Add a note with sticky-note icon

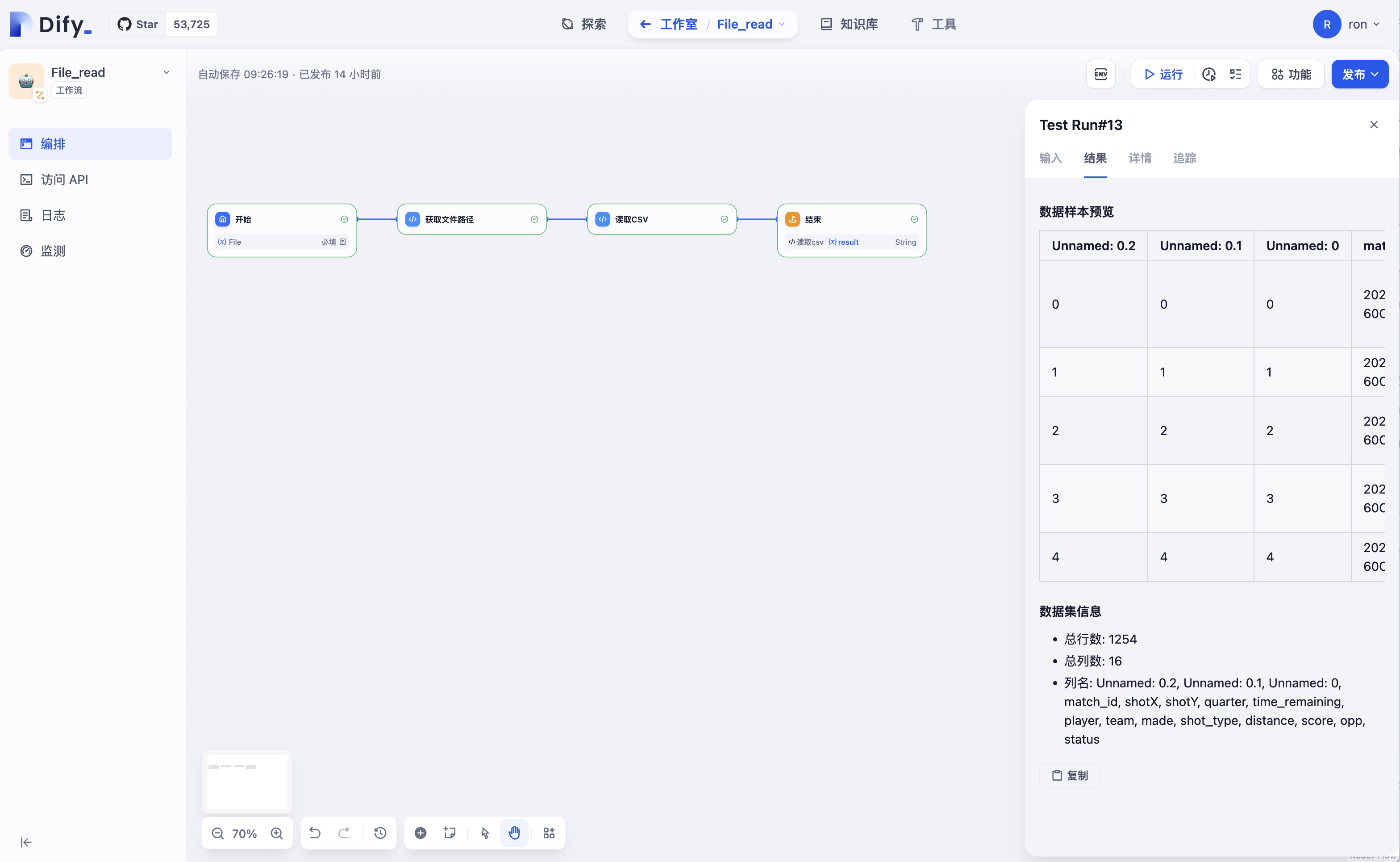point(450,833)
